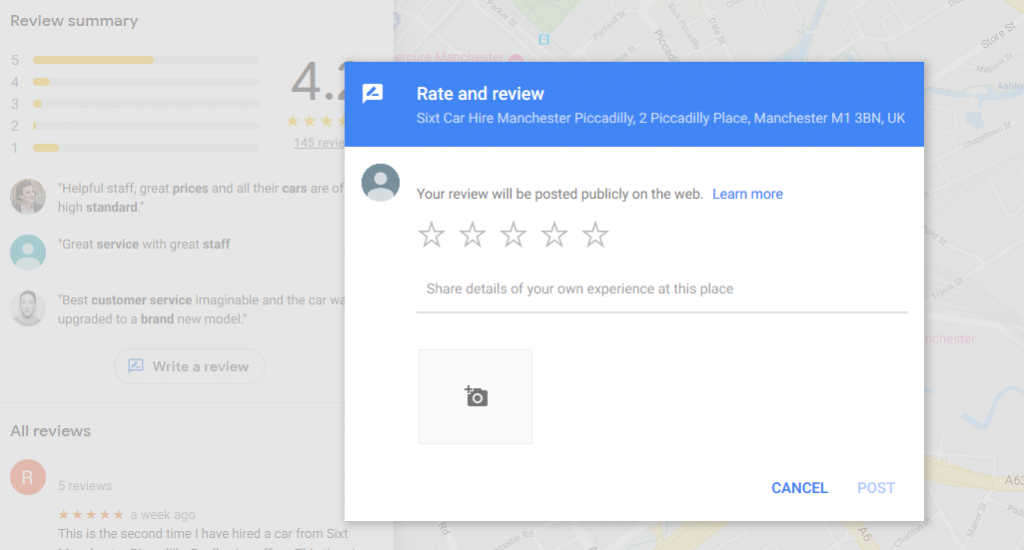
Task: Click the '5 reviews' text under reviewer
Action: tap(85, 486)
